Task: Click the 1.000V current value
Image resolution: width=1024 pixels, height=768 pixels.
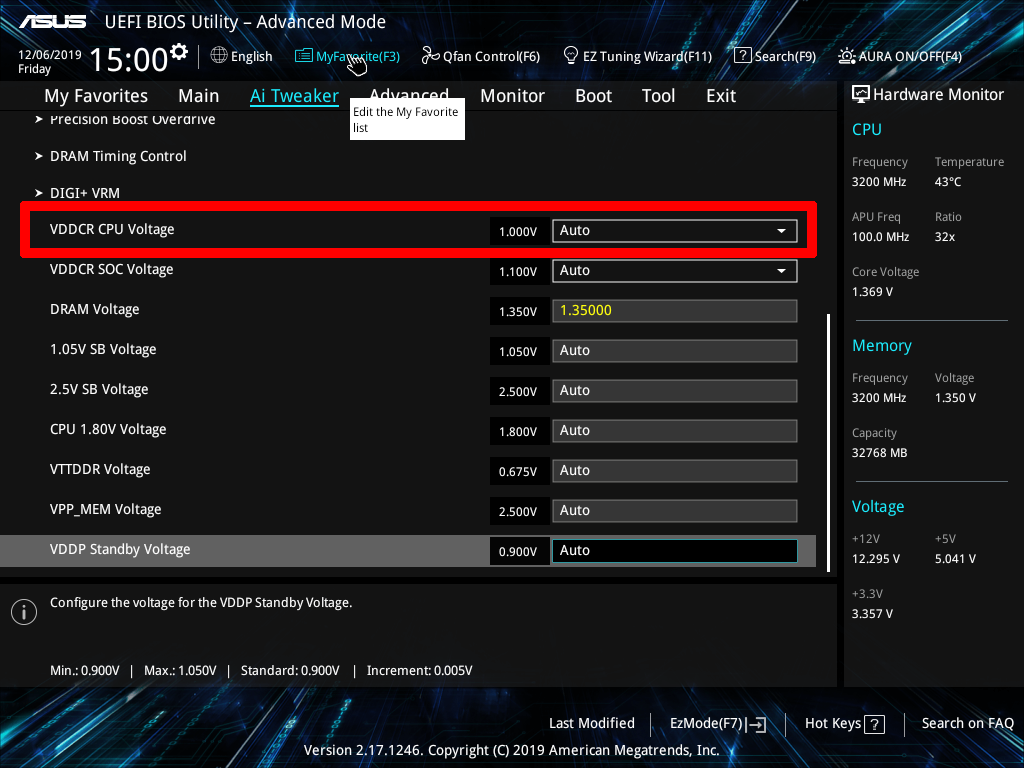Action: [x=518, y=232]
